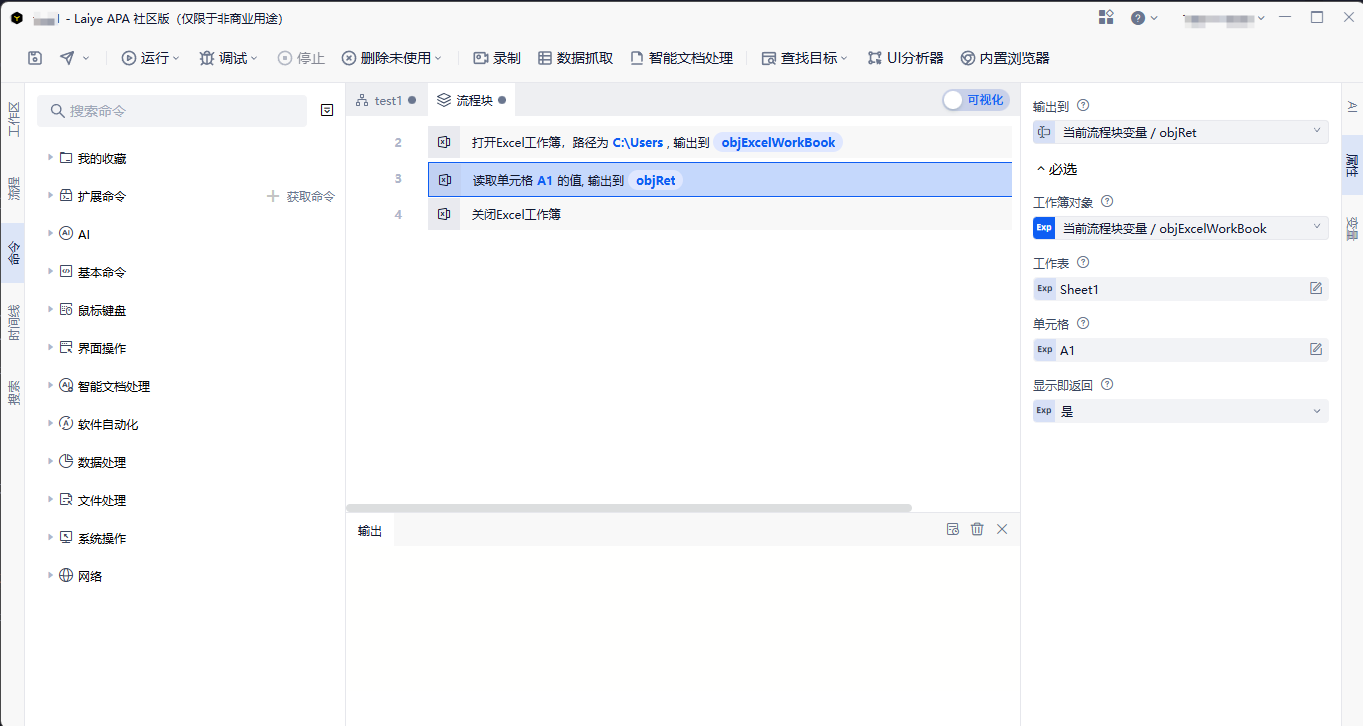Screen dimensions: 1363x726
Task: Open the editor for the 单元格 A1 field
Action: (x=1316, y=350)
